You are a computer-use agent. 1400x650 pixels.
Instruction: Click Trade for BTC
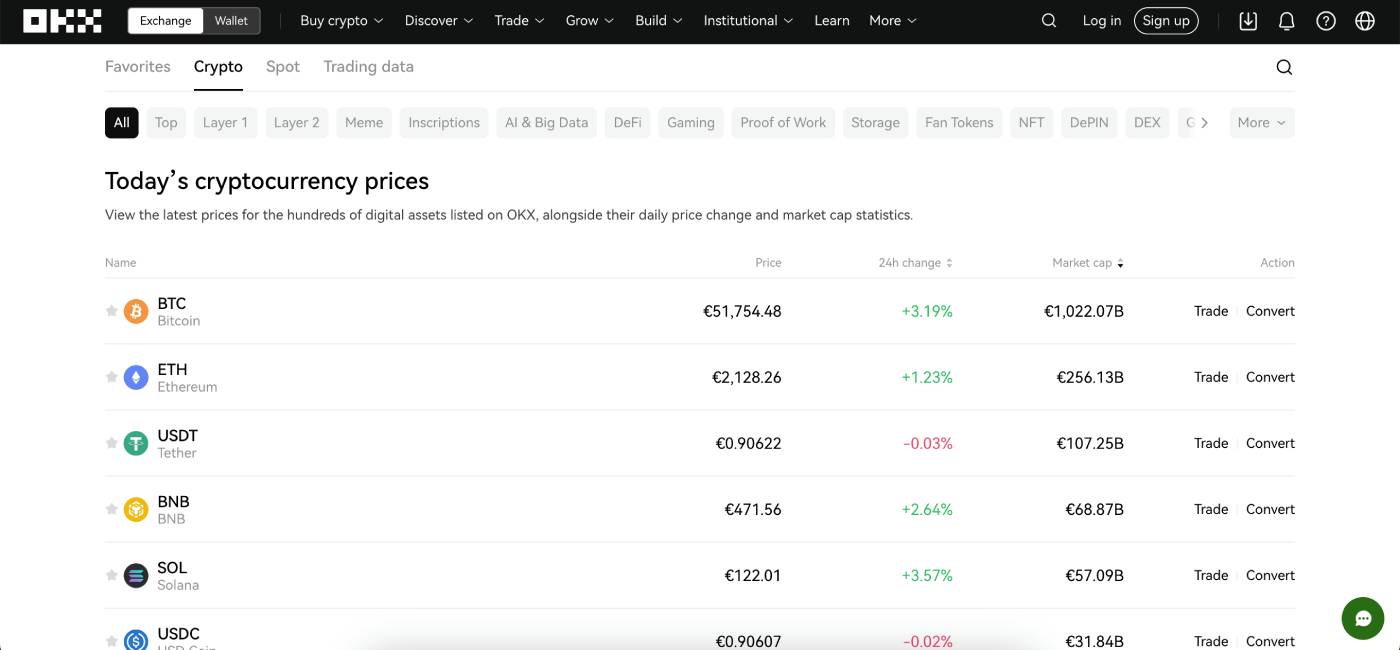pos(1211,311)
